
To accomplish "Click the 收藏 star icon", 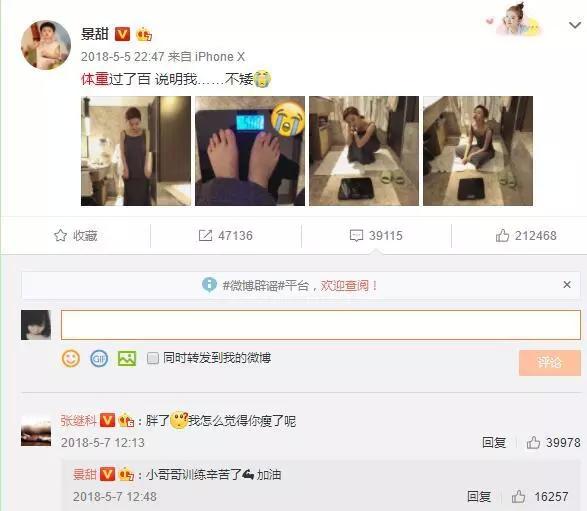I will click(x=60, y=235).
